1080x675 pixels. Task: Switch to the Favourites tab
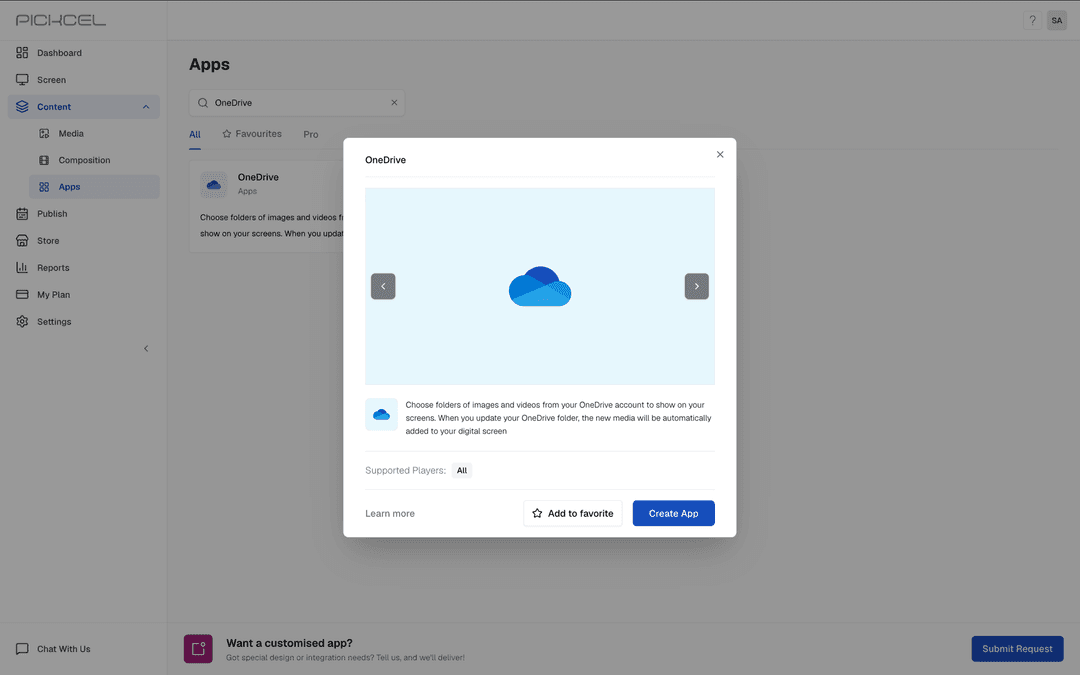(252, 134)
